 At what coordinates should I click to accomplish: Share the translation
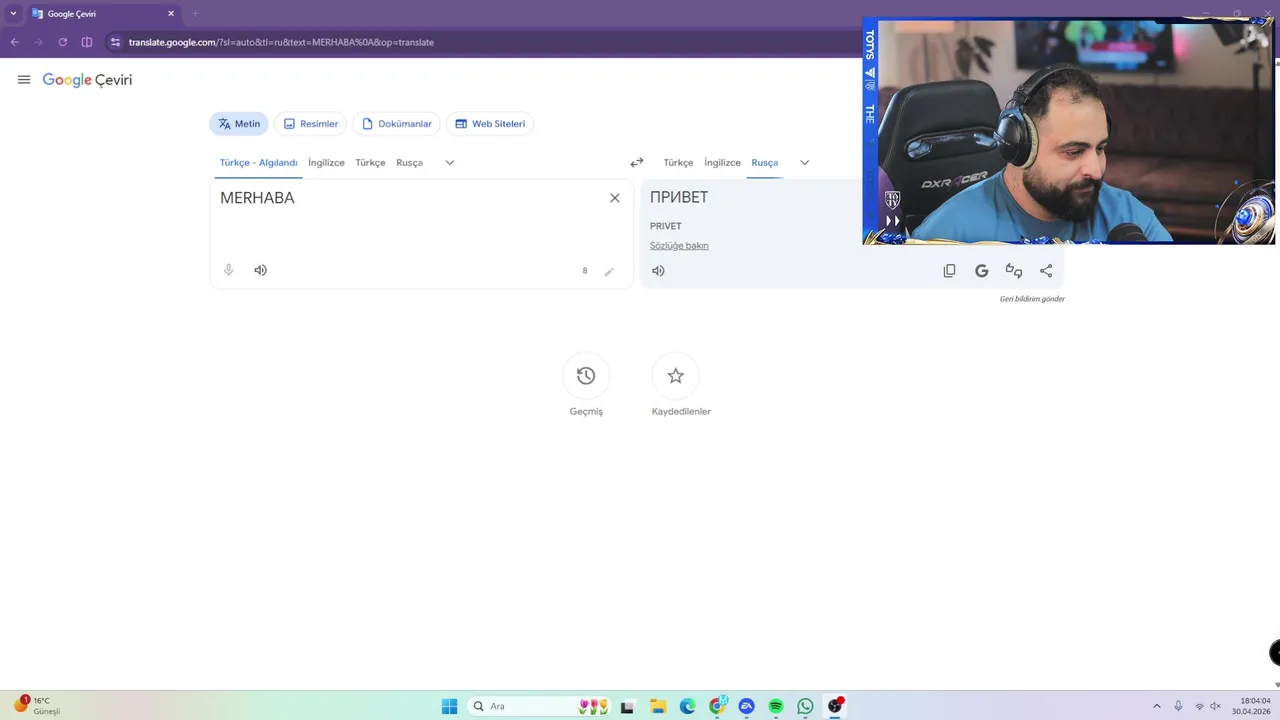pos(1046,271)
